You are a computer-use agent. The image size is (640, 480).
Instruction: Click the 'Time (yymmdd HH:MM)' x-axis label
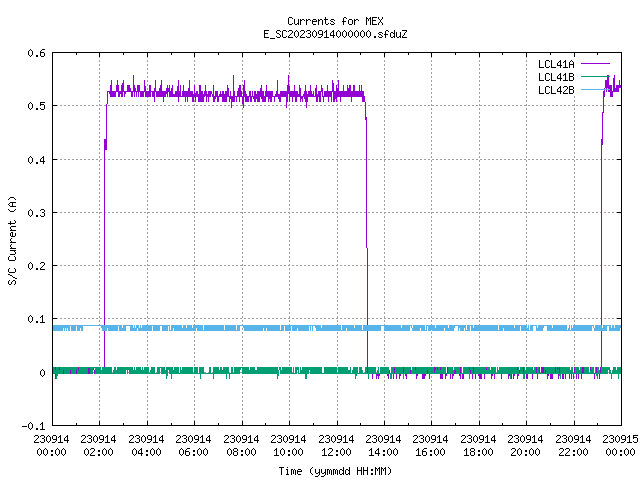335,471
